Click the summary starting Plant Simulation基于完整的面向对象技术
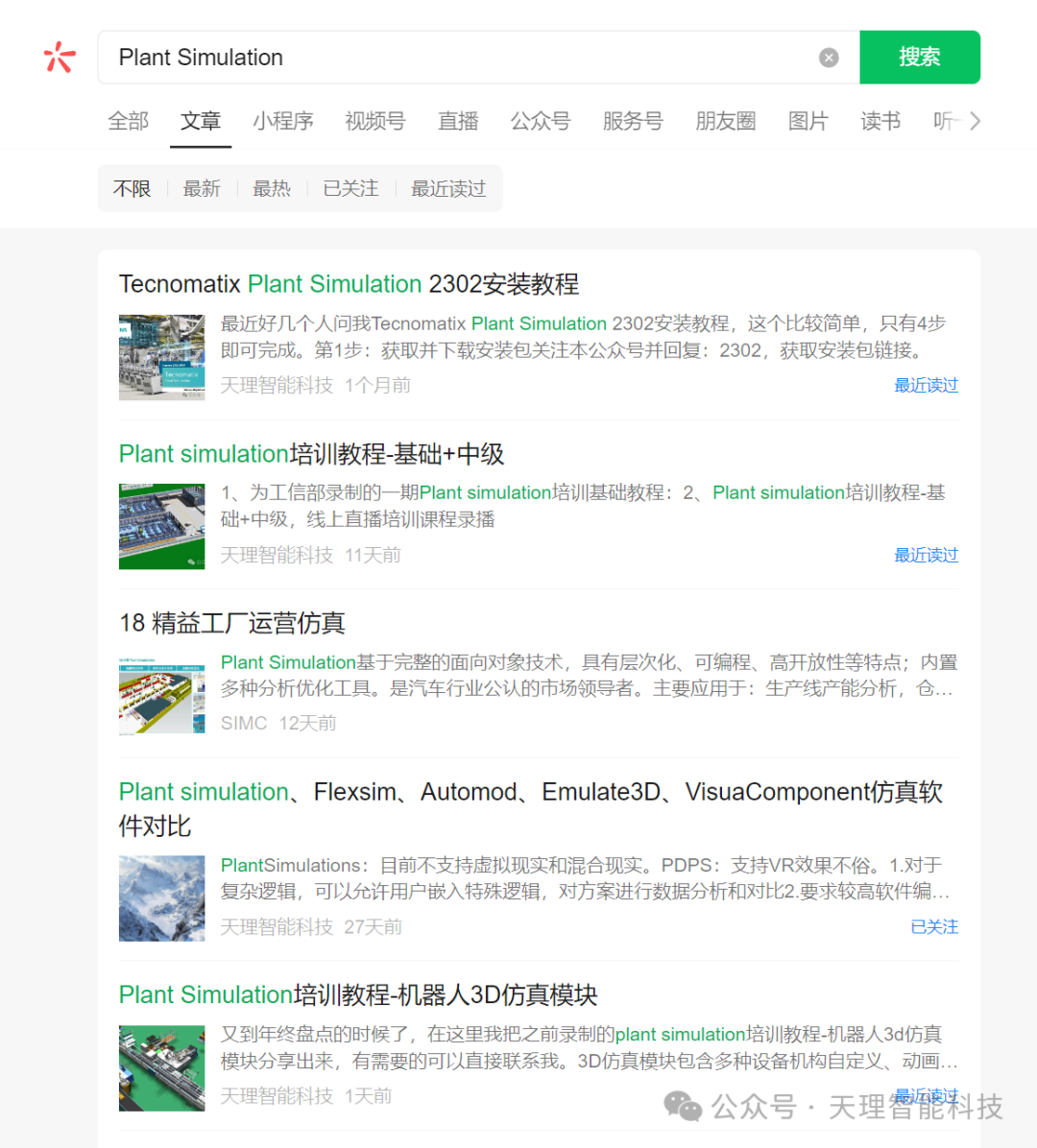The image size is (1037, 1148). coord(589,675)
